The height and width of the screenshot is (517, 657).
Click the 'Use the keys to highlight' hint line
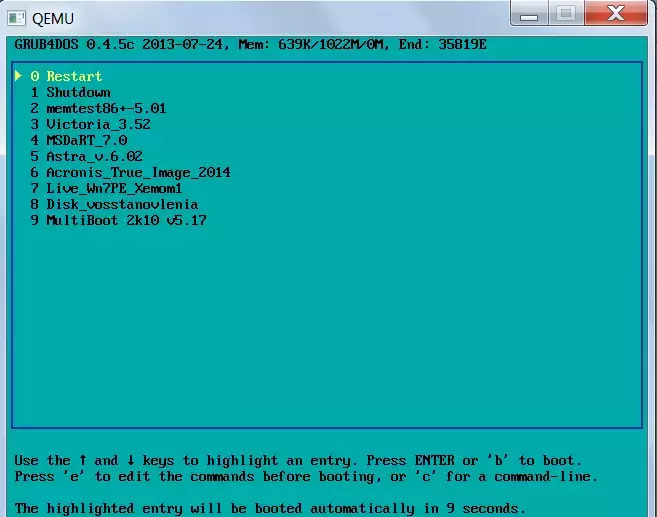(298, 460)
